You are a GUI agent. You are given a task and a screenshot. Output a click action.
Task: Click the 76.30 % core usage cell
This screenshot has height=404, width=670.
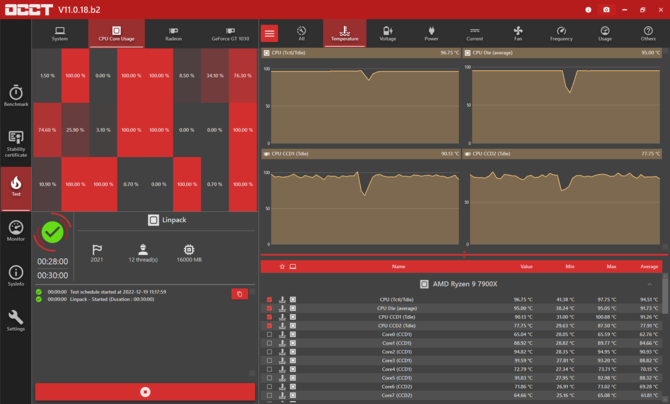[x=243, y=76]
